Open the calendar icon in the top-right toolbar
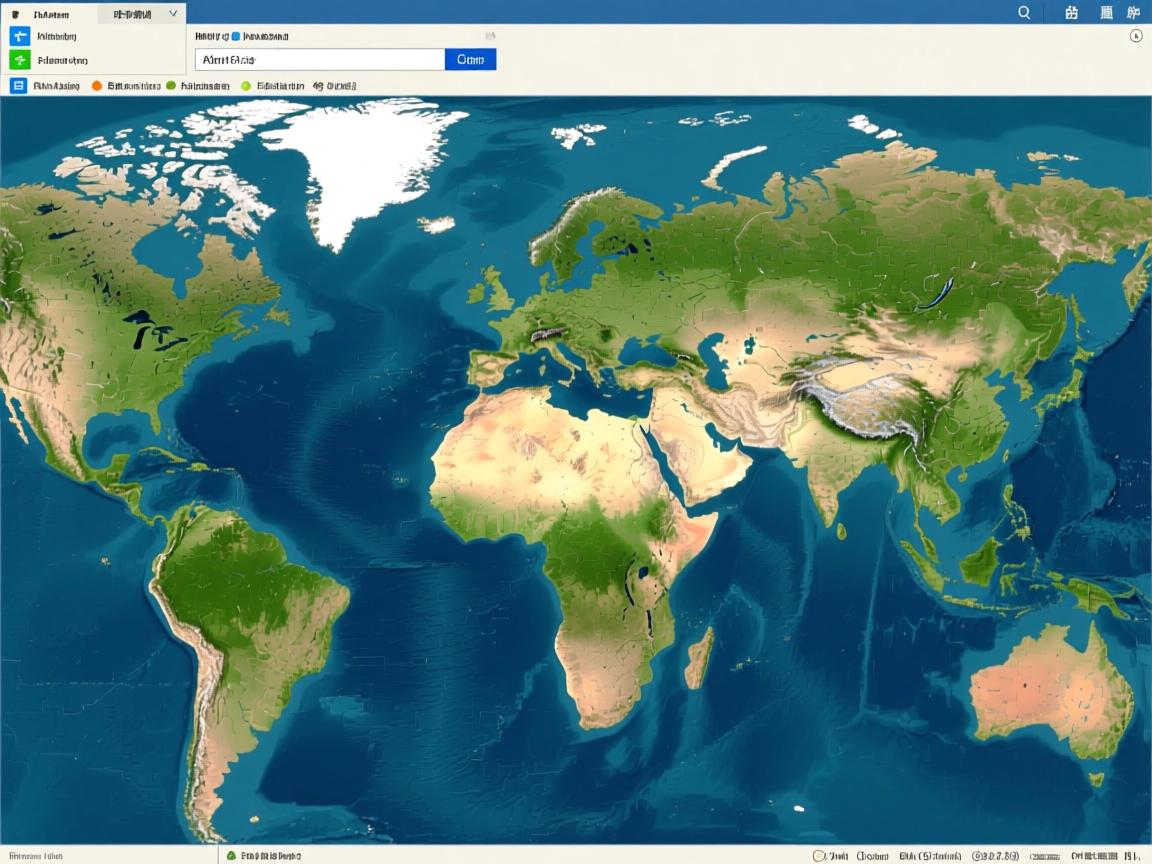1152x864 pixels. click(x=1072, y=13)
